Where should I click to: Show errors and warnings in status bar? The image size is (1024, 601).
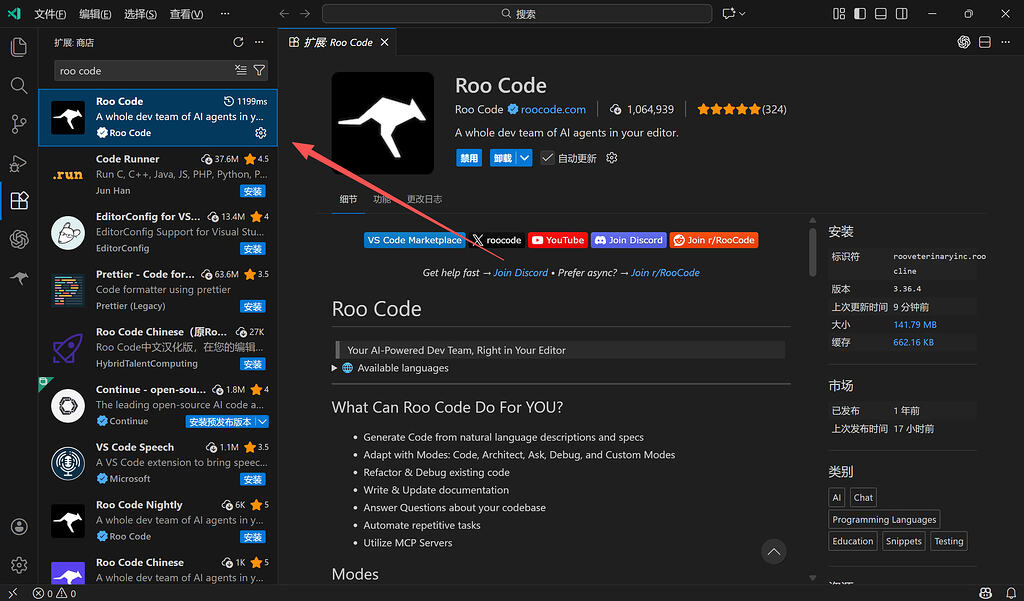coord(55,593)
